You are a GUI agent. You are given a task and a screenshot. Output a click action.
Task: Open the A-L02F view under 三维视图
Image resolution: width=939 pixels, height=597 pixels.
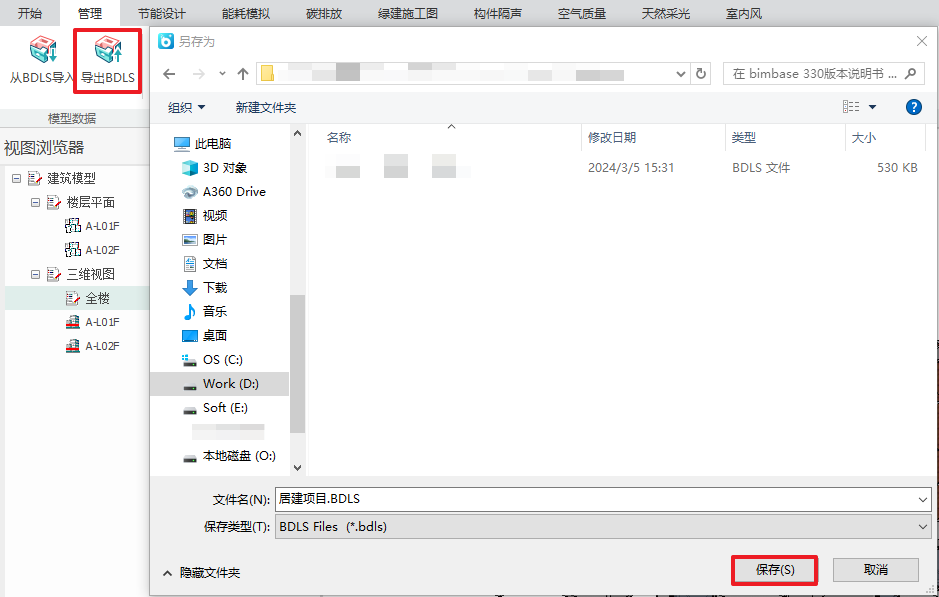click(x=92, y=346)
